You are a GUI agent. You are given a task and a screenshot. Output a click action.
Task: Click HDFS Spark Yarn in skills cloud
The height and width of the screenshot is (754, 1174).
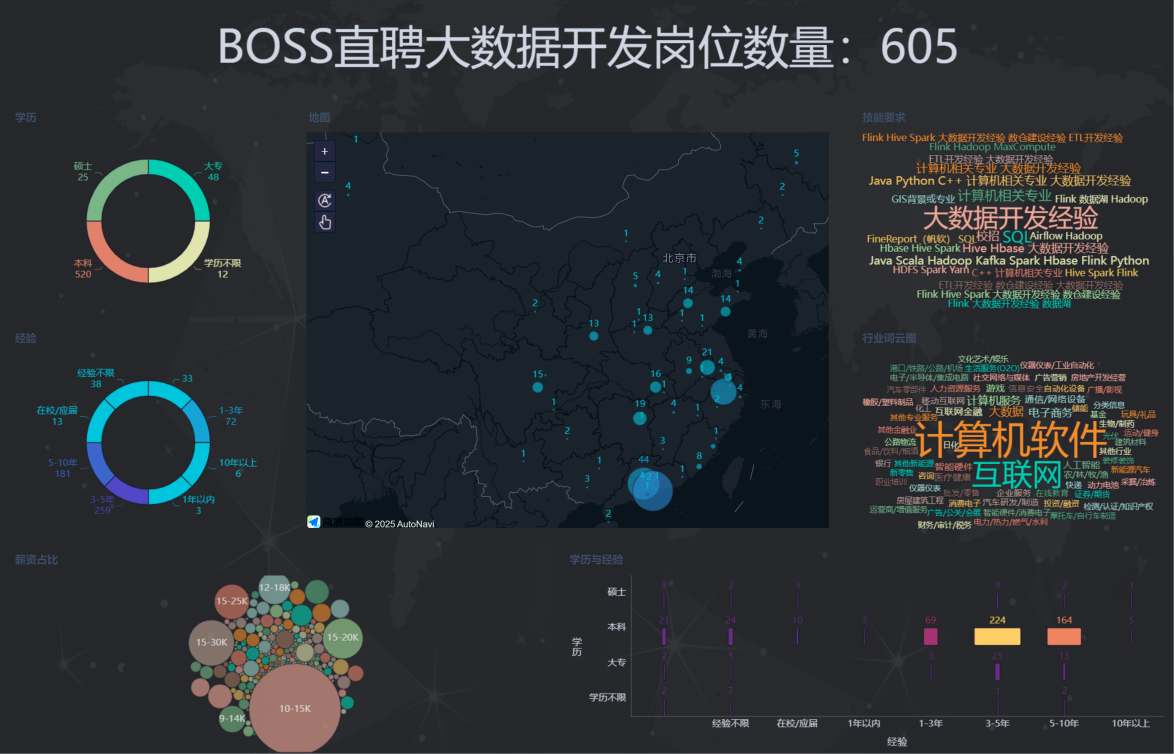(931, 270)
